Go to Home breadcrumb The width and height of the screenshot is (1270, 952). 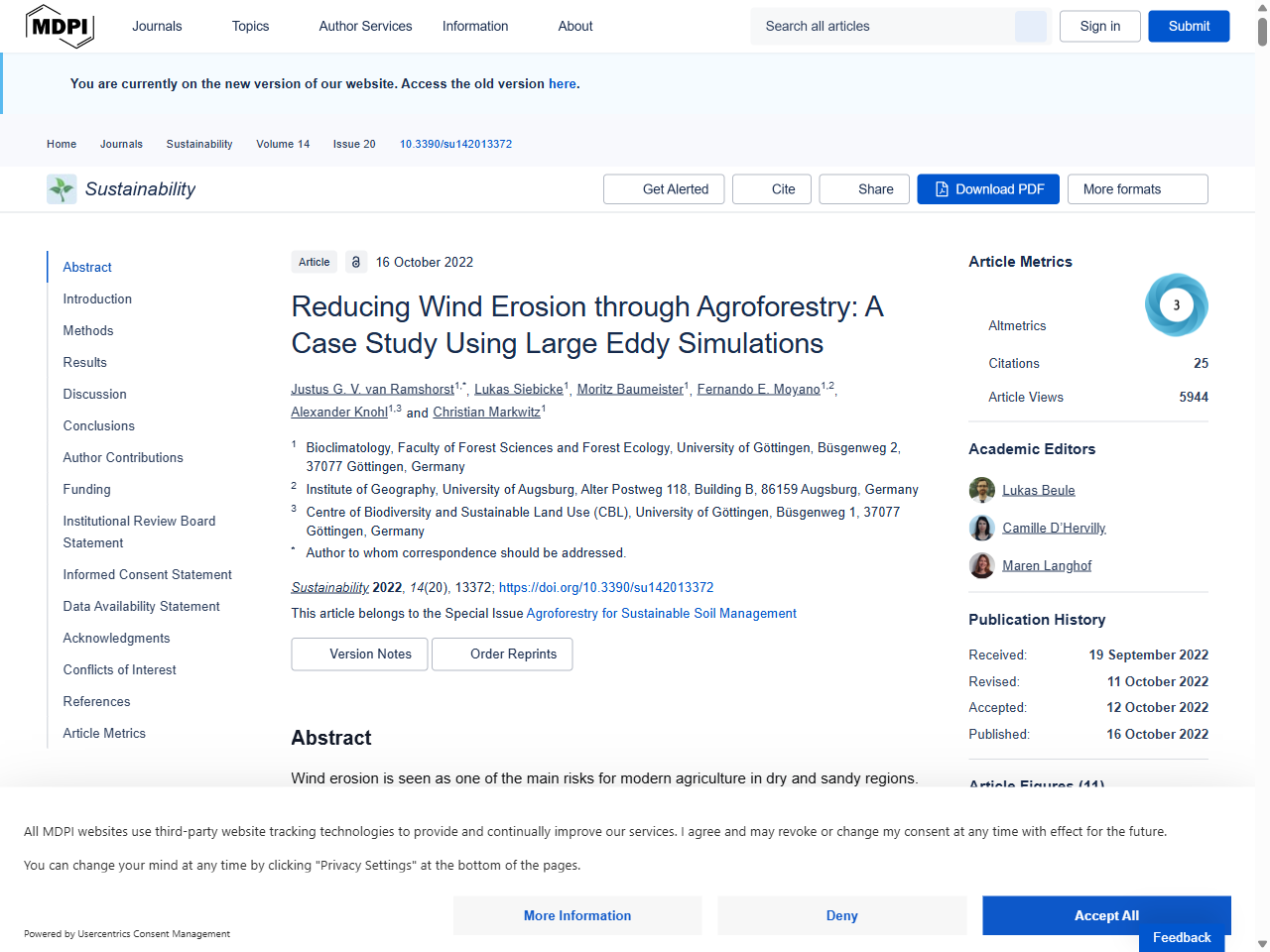tap(62, 144)
